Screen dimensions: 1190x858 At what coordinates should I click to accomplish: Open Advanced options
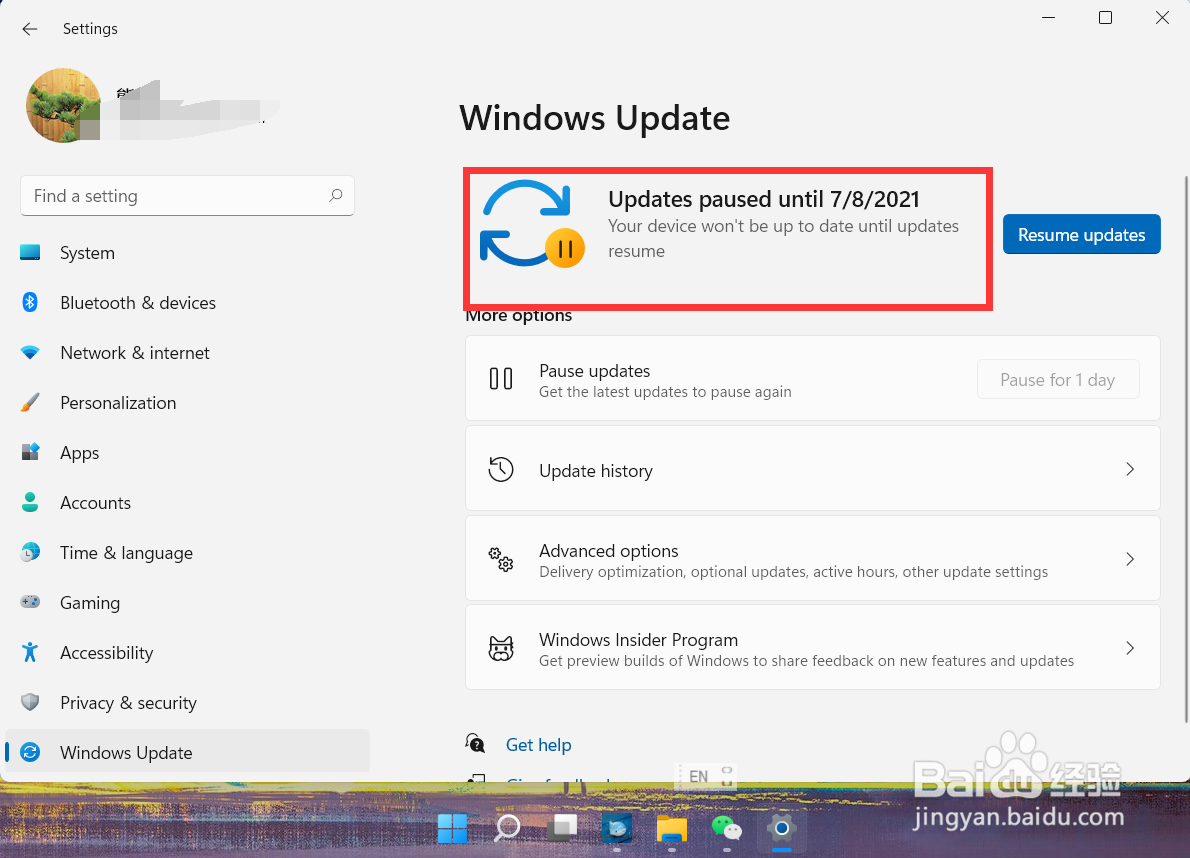813,558
